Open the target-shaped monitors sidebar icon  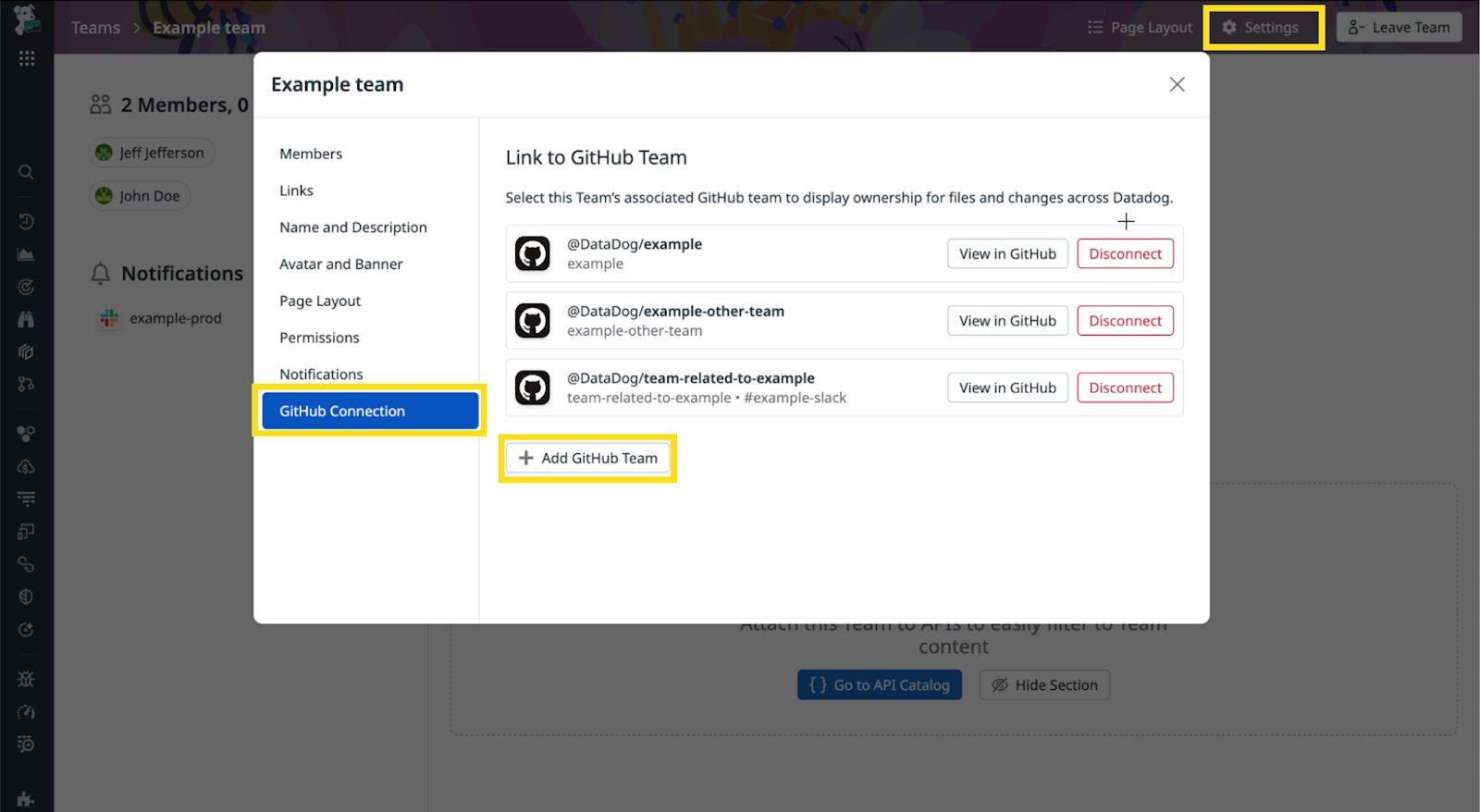[x=26, y=287]
